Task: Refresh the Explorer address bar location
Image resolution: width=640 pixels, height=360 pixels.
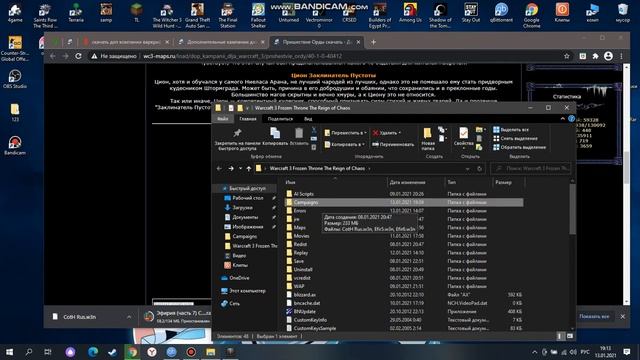Action: pos(480,168)
